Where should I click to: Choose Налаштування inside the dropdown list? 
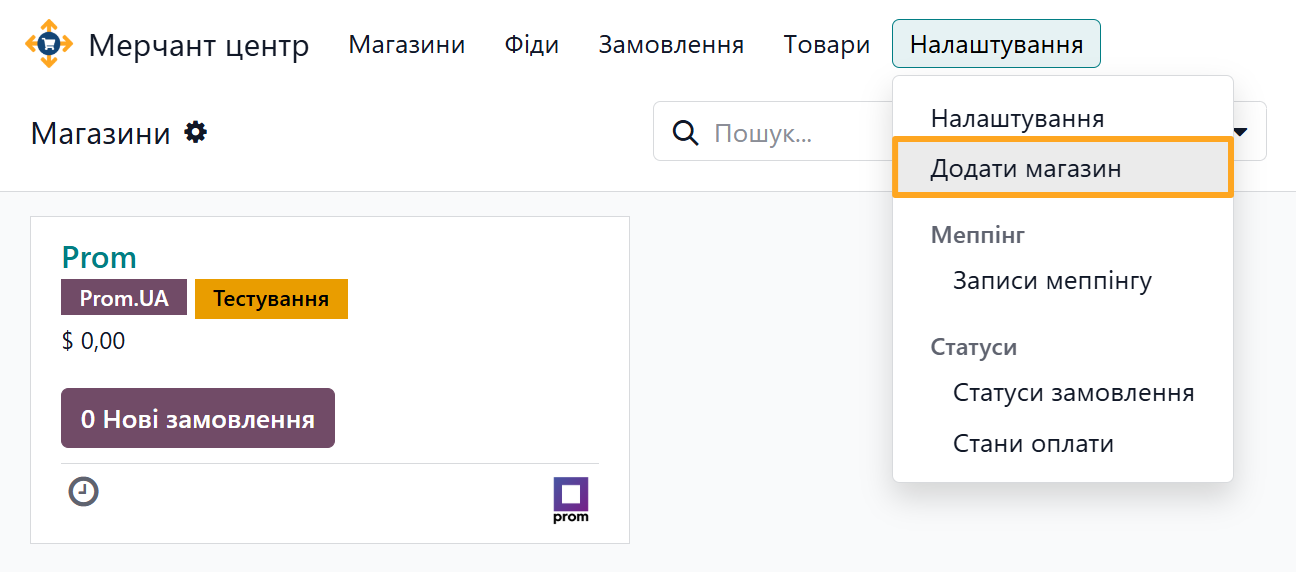click(1017, 119)
